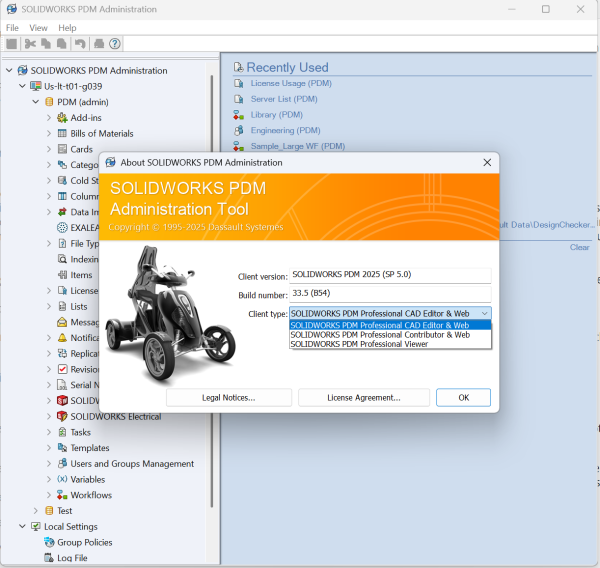
Task: Click the Copy toolbar icon
Action: (x=46, y=44)
